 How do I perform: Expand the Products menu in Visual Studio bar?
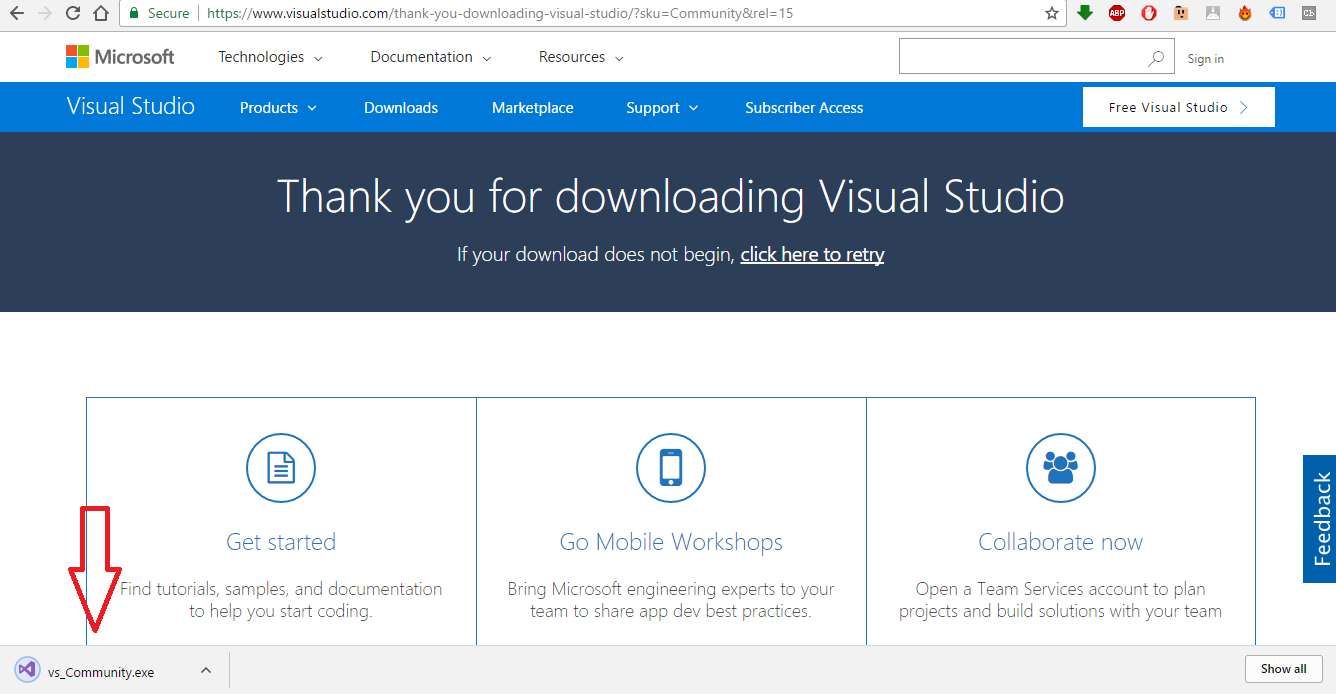pos(278,108)
